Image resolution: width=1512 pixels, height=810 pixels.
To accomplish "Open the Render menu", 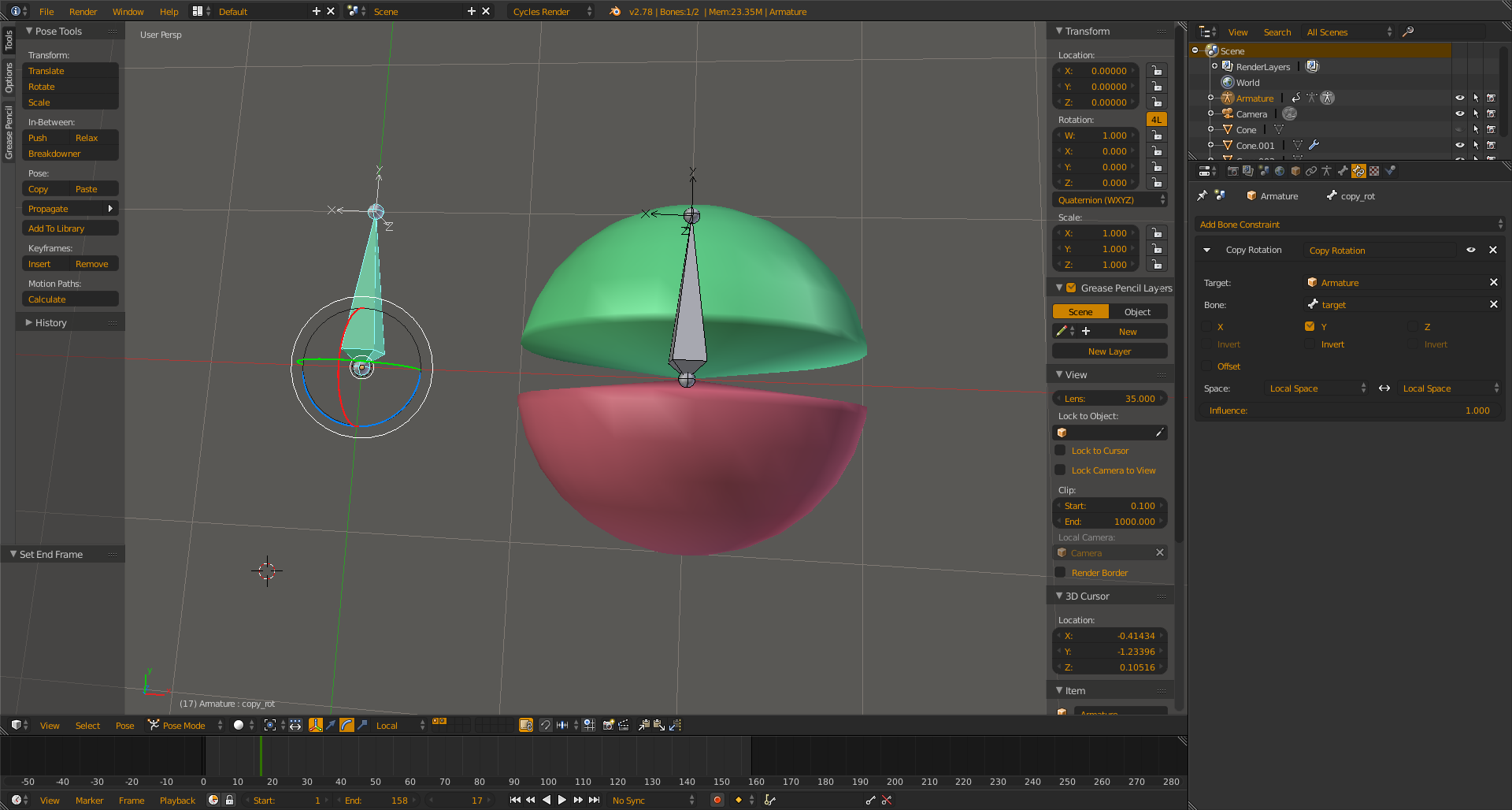I will (x=83, y=11).
